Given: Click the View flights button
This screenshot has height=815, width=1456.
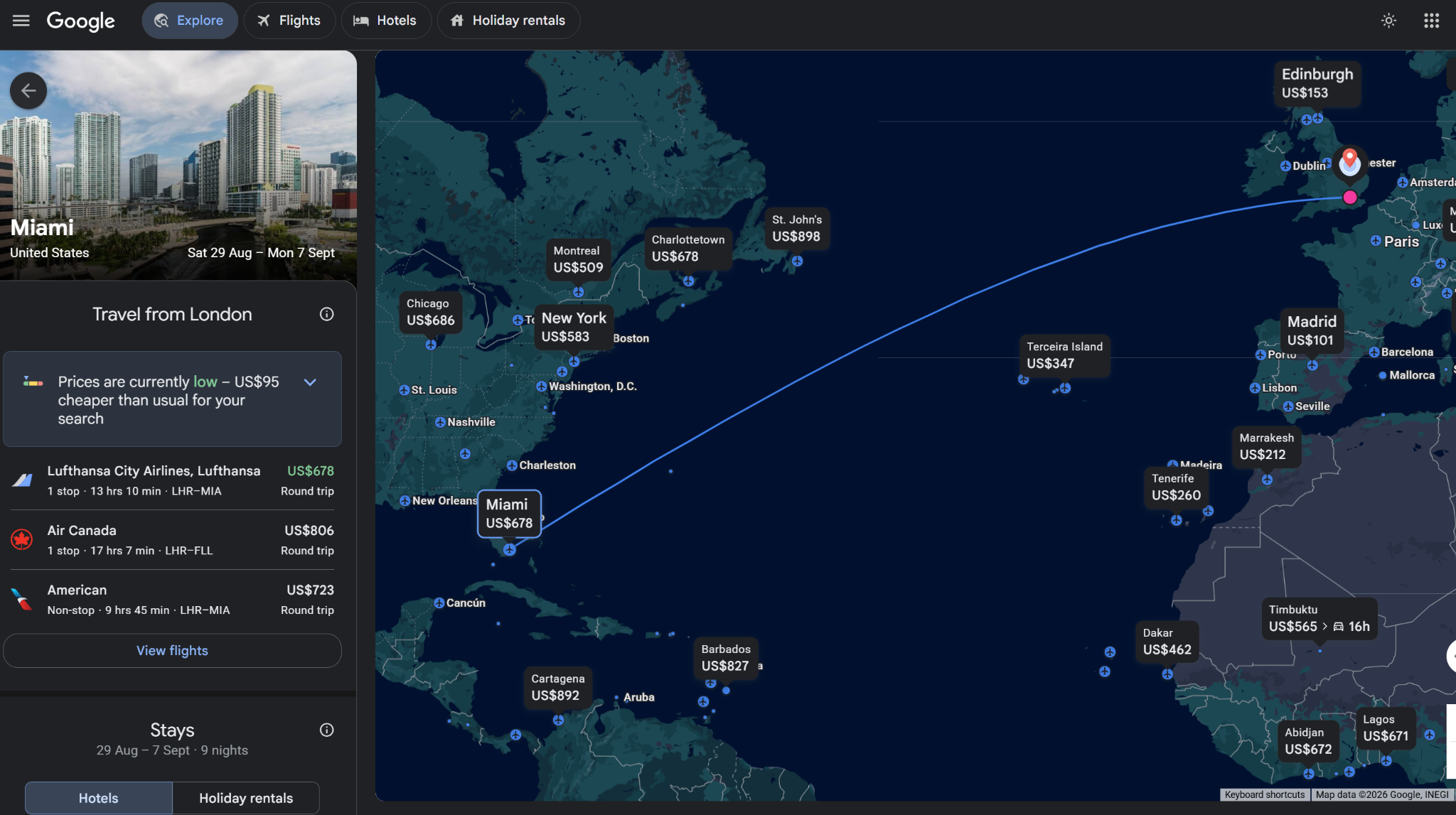Looking at the screenshot, I should (172, 651).
